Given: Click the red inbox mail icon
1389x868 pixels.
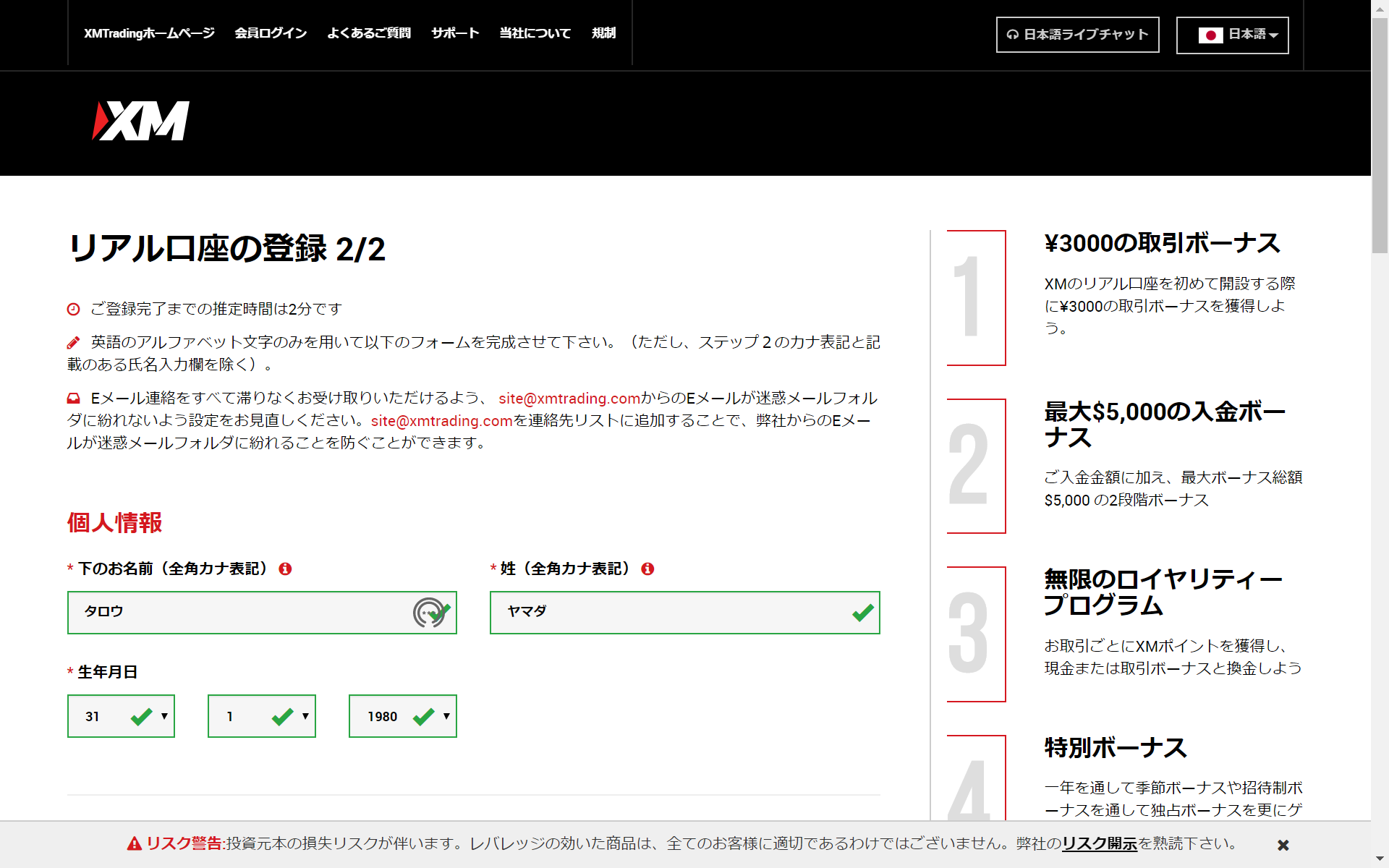Looking at the screenshot, I should 73,399.
